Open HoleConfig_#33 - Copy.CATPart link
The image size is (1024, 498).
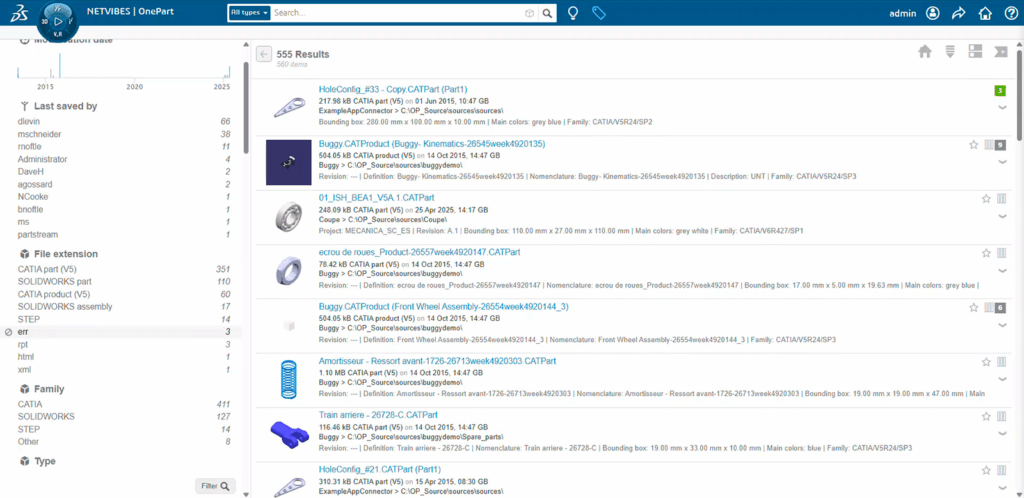pos(393,89)
